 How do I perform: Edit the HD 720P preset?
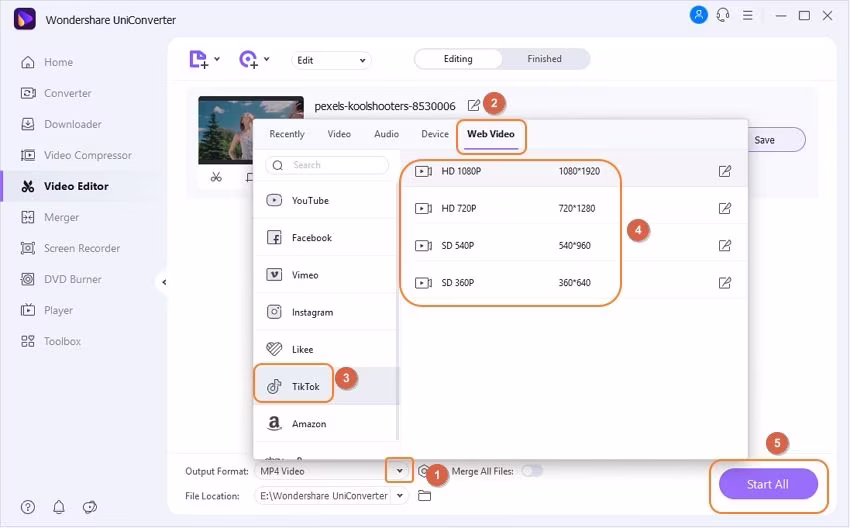(x=725, y=208)
